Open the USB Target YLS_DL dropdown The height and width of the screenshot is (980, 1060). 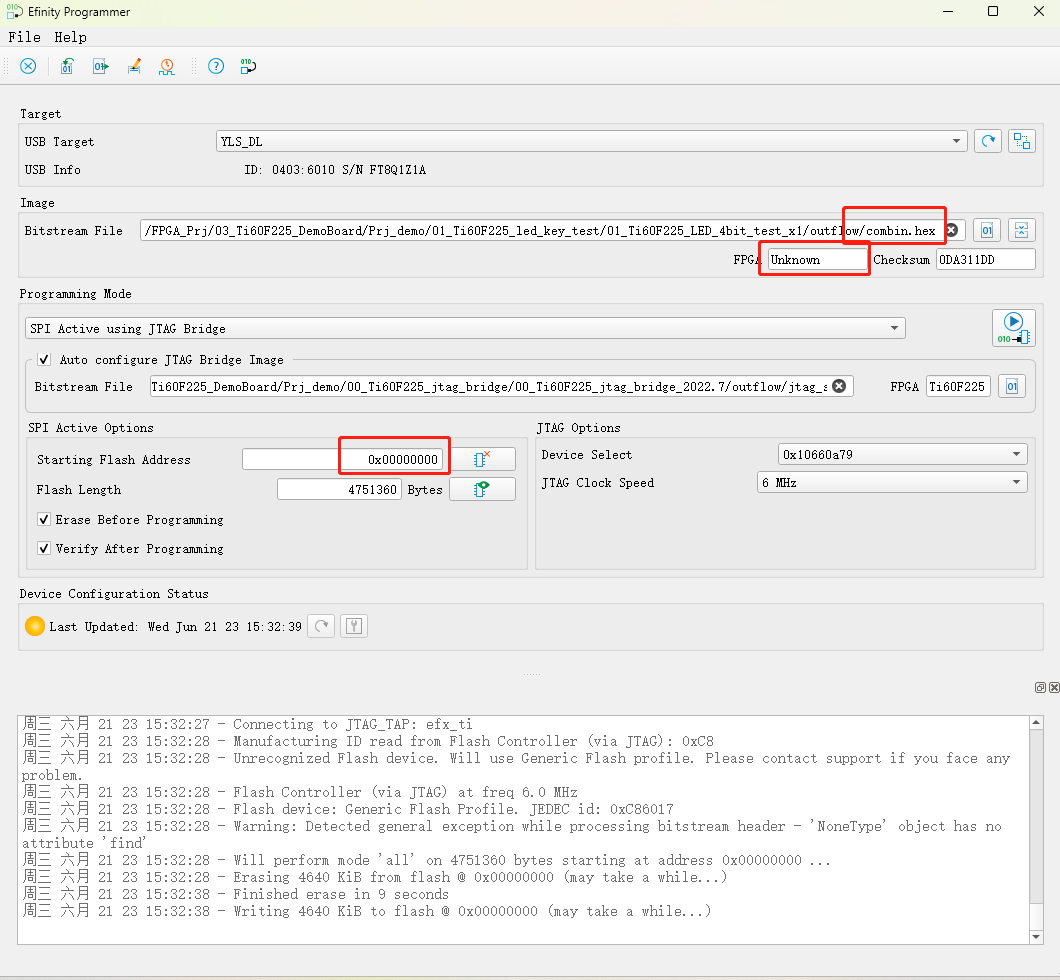tap(591, 141)
